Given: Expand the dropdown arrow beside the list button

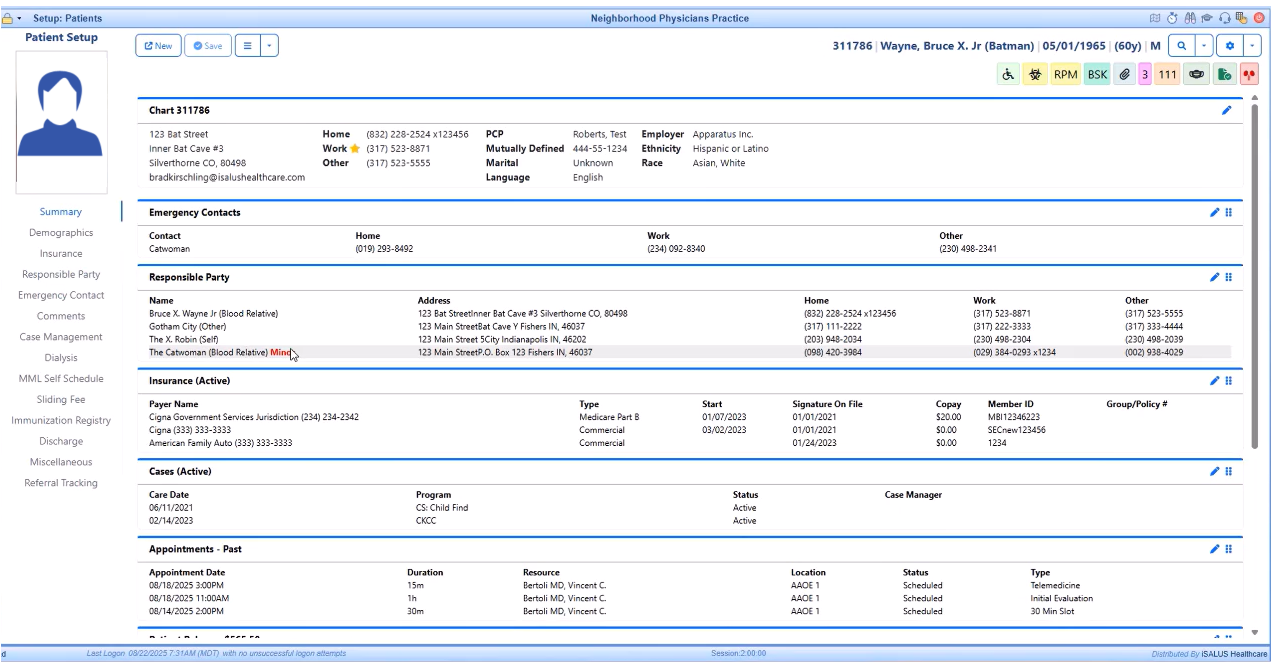Looking at the screenshot, I should tap(270, 46).
